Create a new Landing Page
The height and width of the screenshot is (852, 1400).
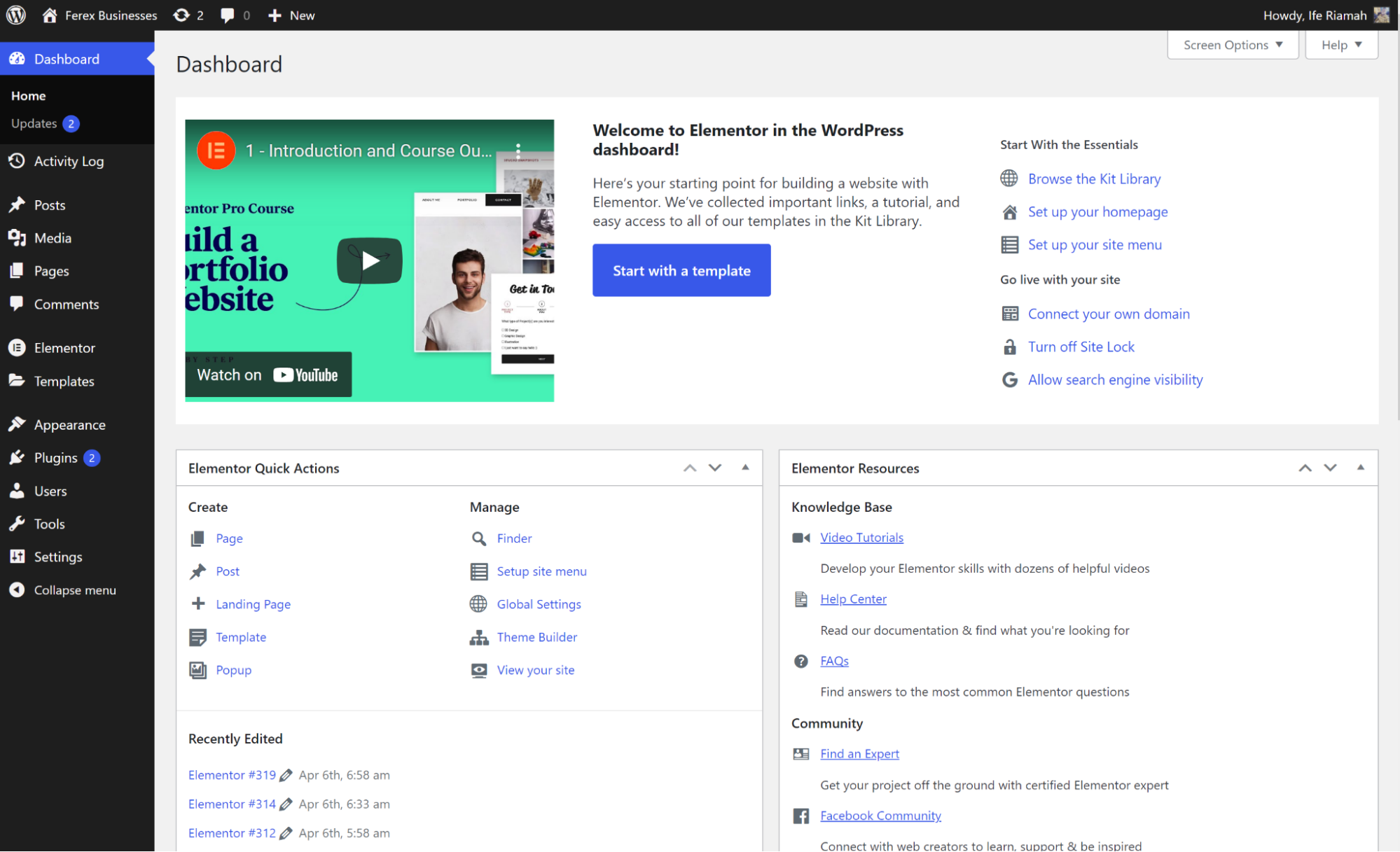(253, 604)
